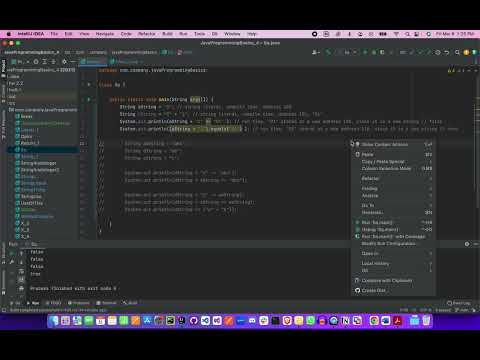Open Project view selector dropdown
Image resolution: width=480 pixels, height=360 pixels.
20,62
